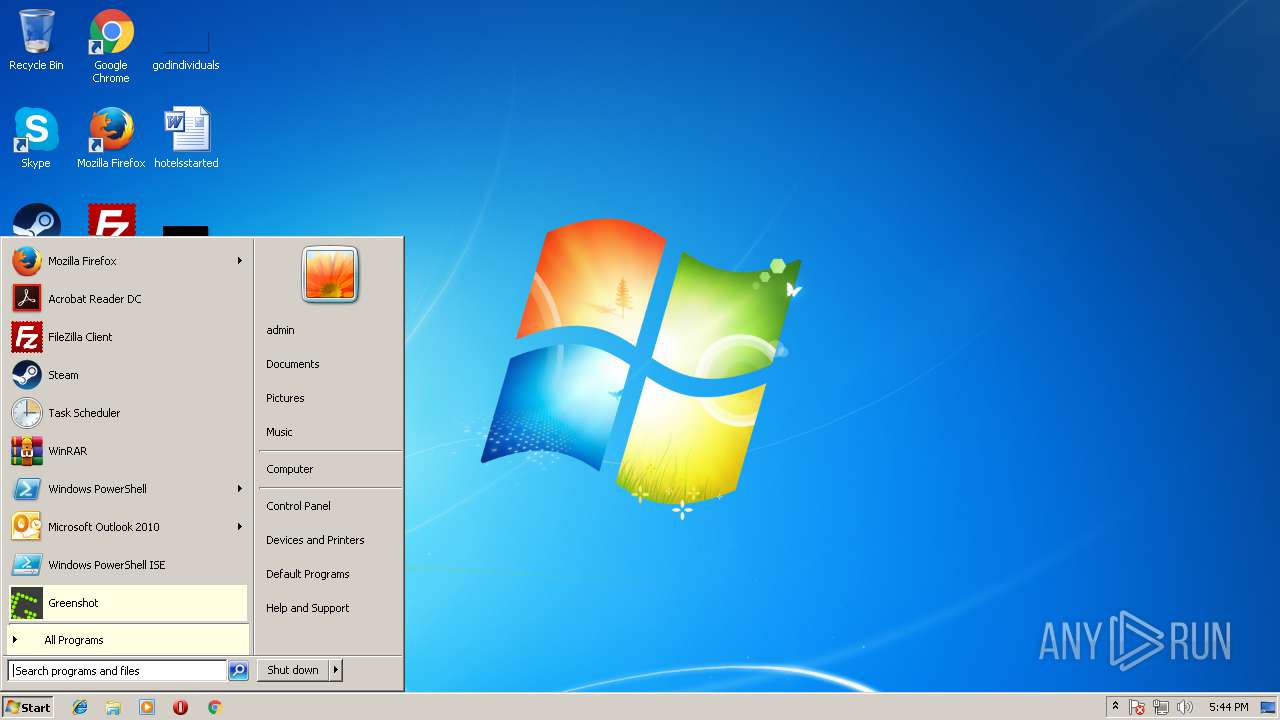
Task: Select hotelsstarted Word document on desktop
Action: 186,138
